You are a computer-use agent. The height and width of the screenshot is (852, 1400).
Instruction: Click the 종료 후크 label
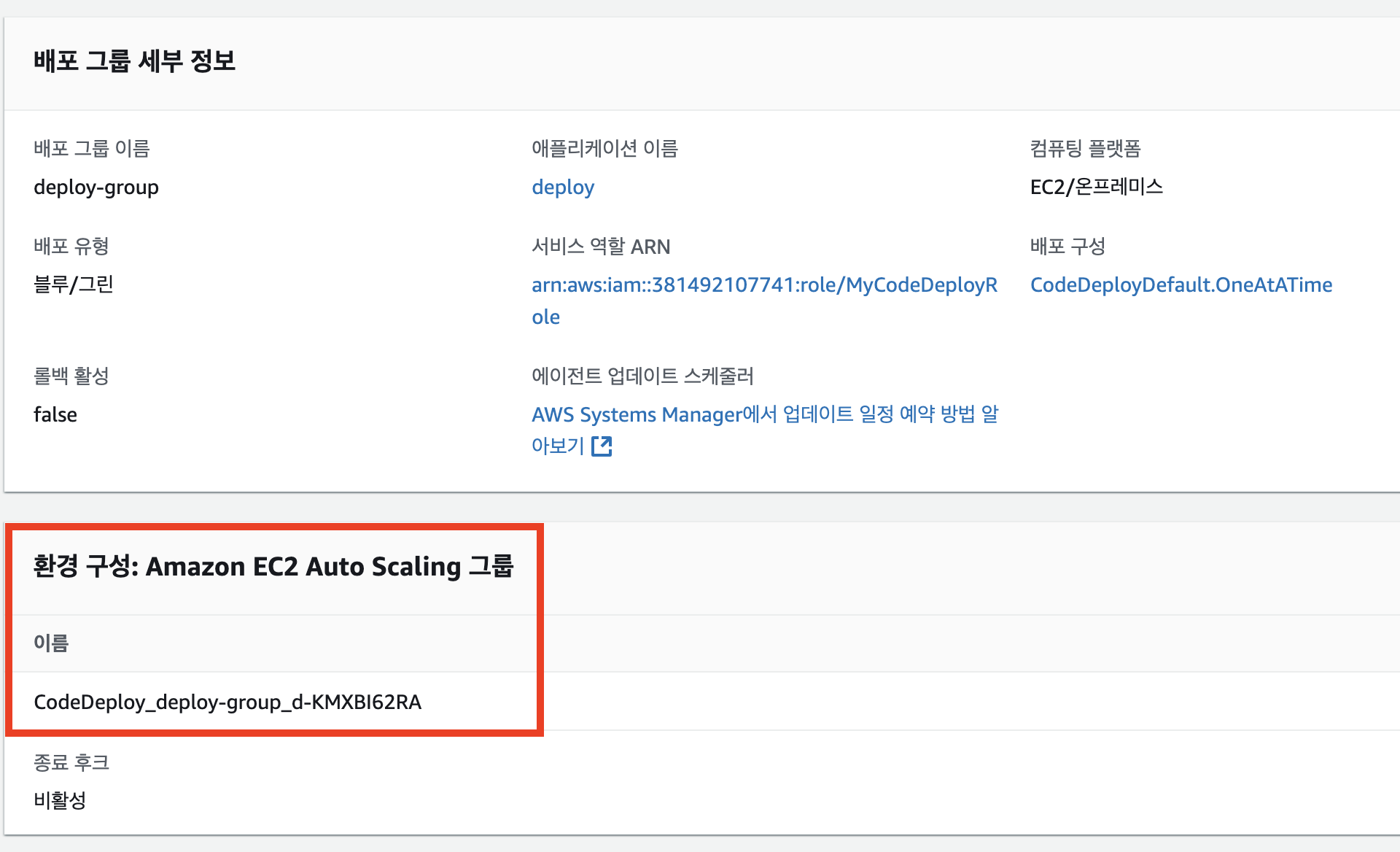71,762
